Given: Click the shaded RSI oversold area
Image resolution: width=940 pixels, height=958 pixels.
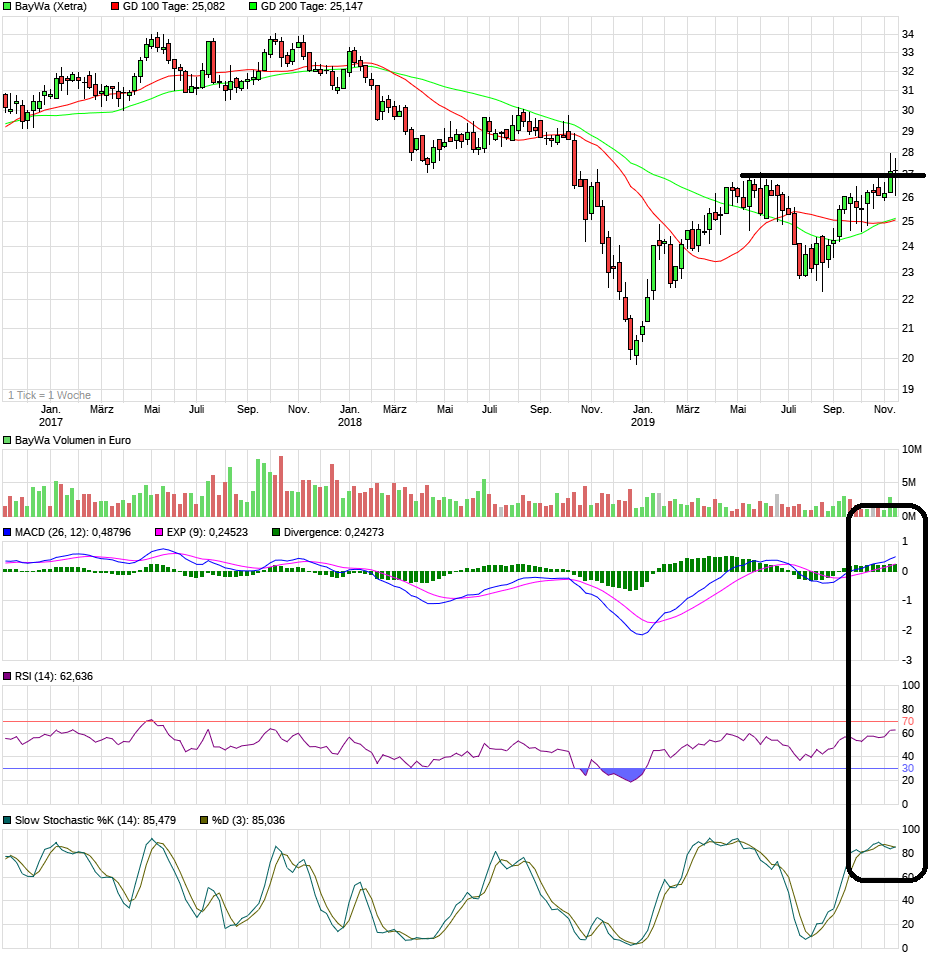Looking at the screenshot, I should (622, 774).
